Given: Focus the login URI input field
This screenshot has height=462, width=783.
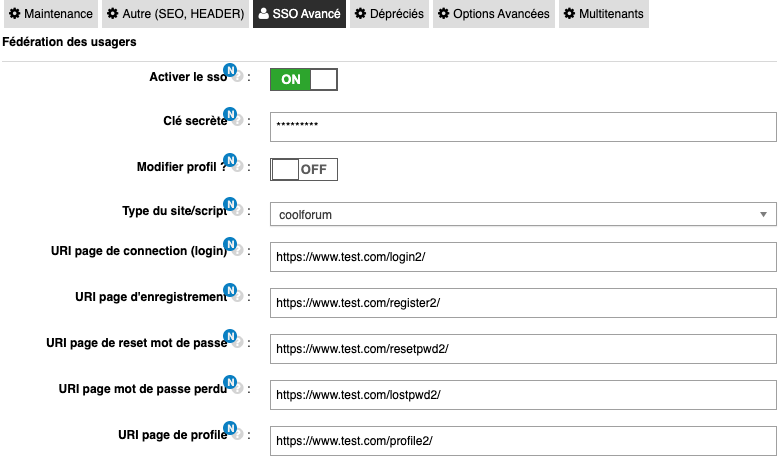Looking at the screenshot, I should [523, 258].
